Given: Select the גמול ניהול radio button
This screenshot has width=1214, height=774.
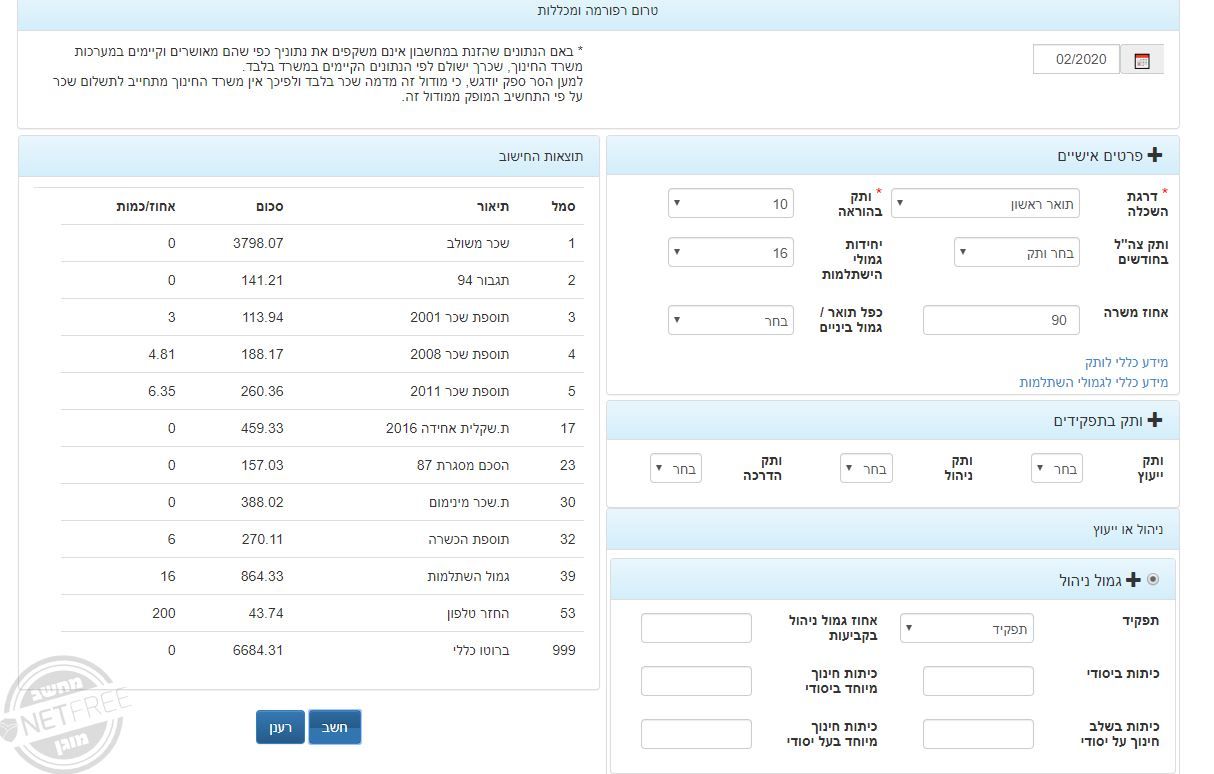Looking at the screenshot, I should pos(1153,579).
